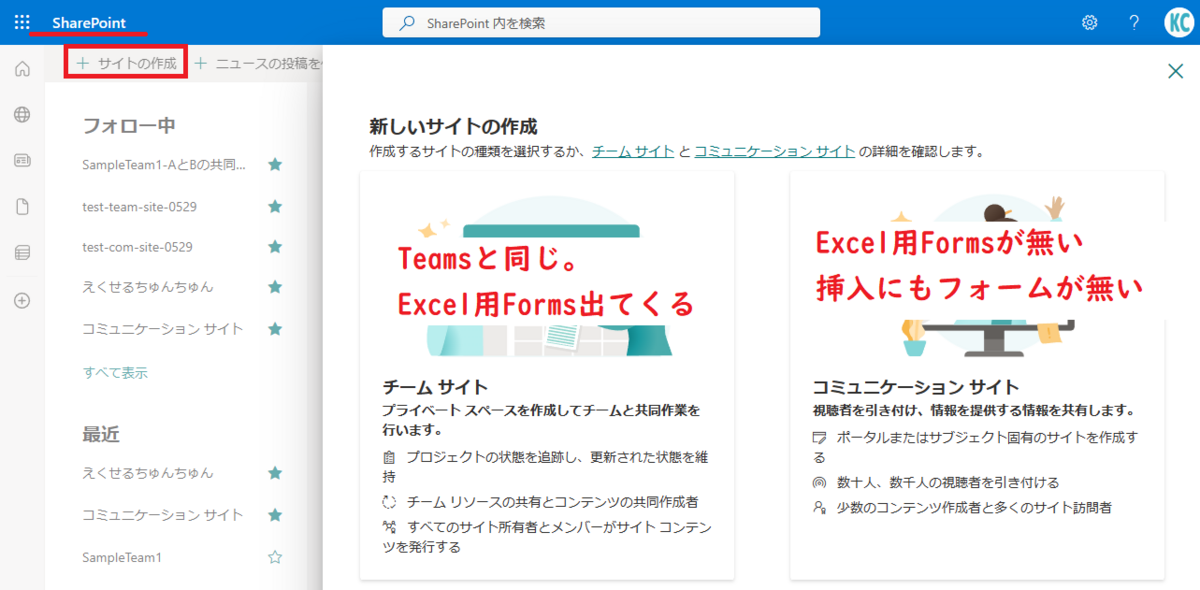
Task: Open the app launcher waffle icon
Action: tap(22, 22)
